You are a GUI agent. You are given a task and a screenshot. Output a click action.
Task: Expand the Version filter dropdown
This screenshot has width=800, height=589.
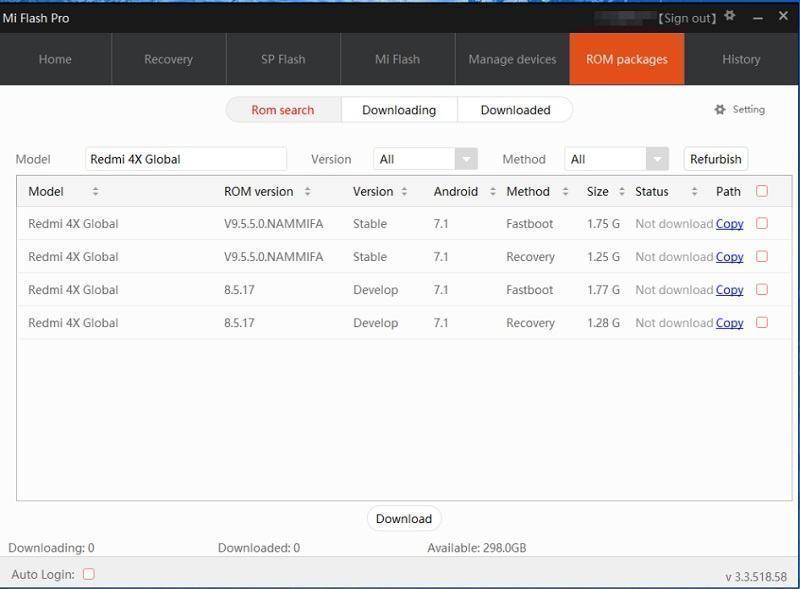pos(465,159)
